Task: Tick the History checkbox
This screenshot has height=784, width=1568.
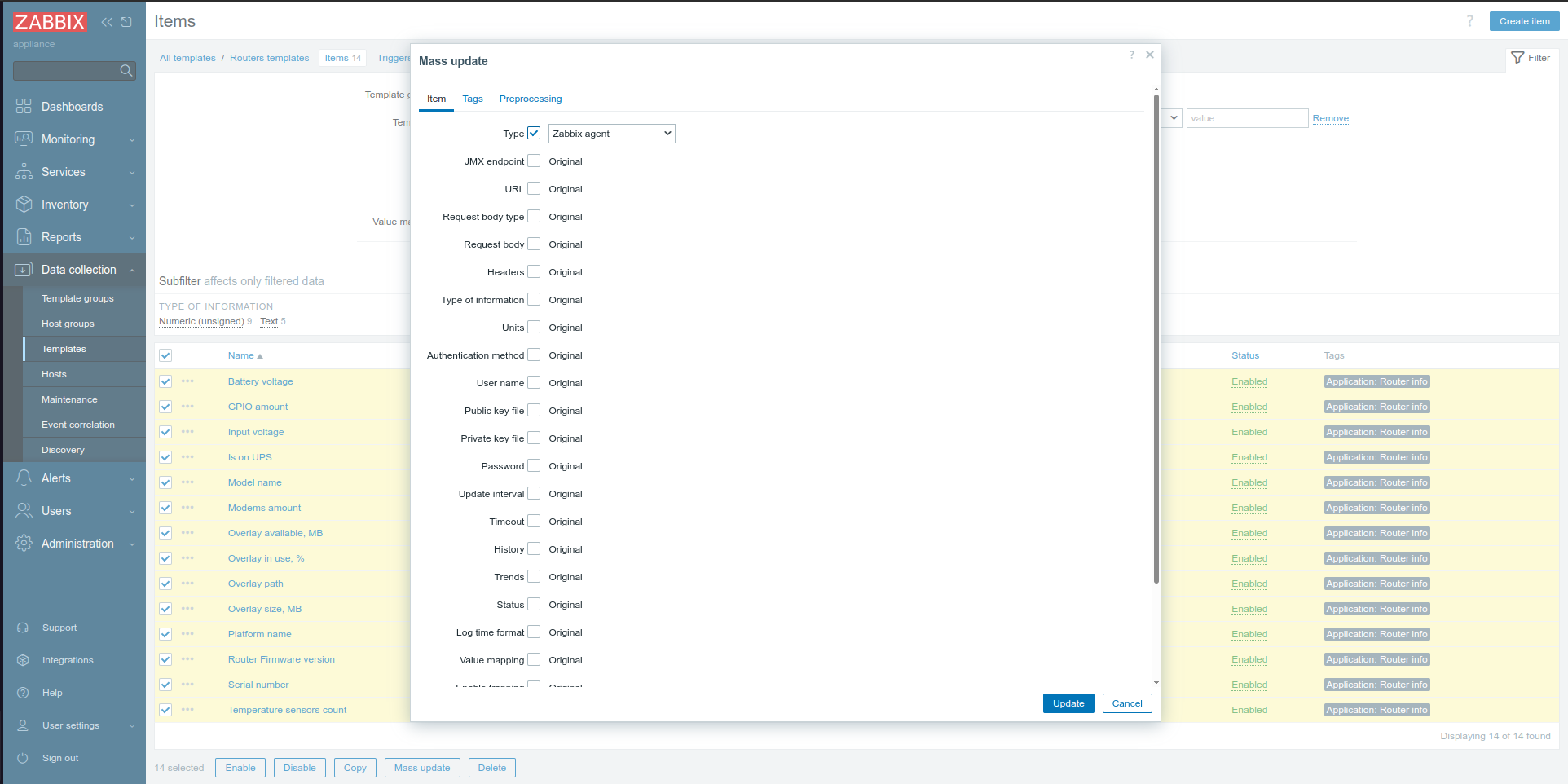Action: click(x=534, y=548)
